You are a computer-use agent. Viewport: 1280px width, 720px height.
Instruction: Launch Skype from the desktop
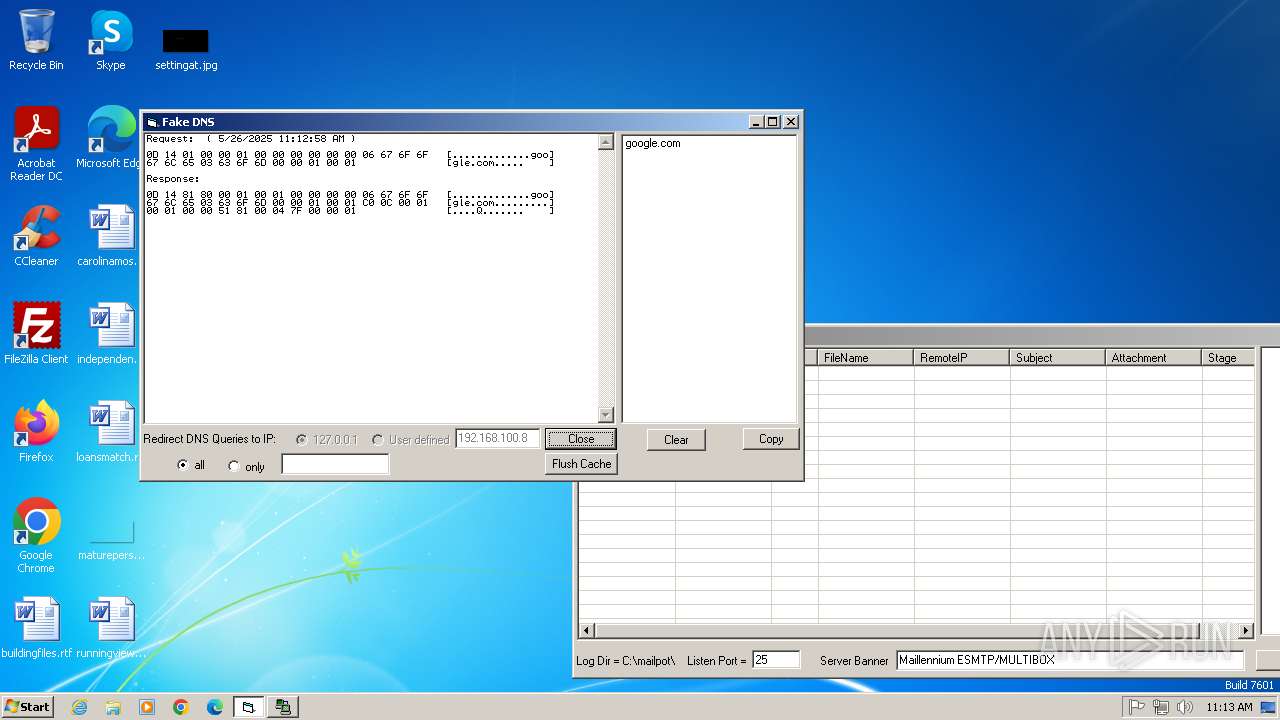click(x=110, y=40)
